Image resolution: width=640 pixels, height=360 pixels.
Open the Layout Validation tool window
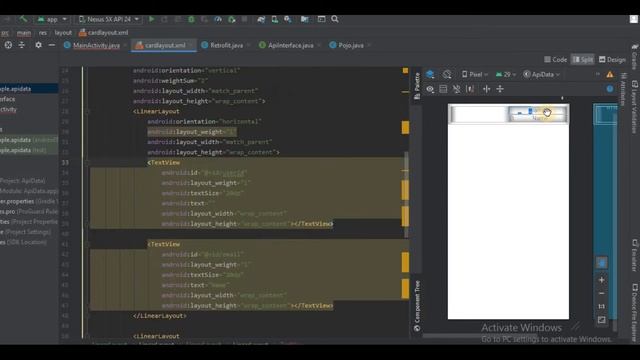click(x=635, y=107)
